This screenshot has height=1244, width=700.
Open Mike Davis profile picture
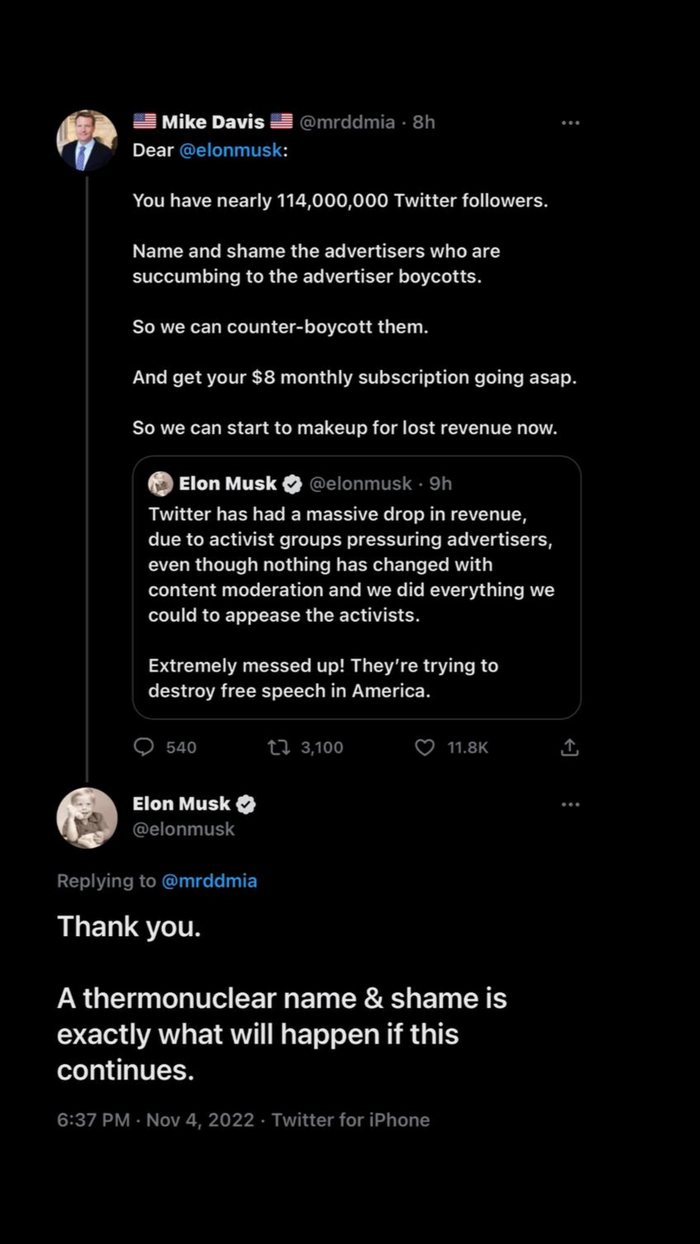(x=86, y=141)
